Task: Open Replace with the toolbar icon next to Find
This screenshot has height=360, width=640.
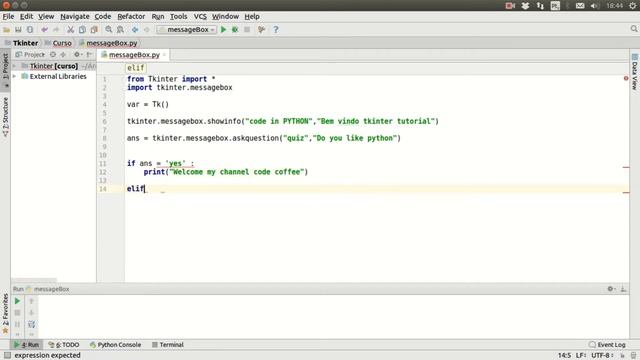Action: click(120, 30)
